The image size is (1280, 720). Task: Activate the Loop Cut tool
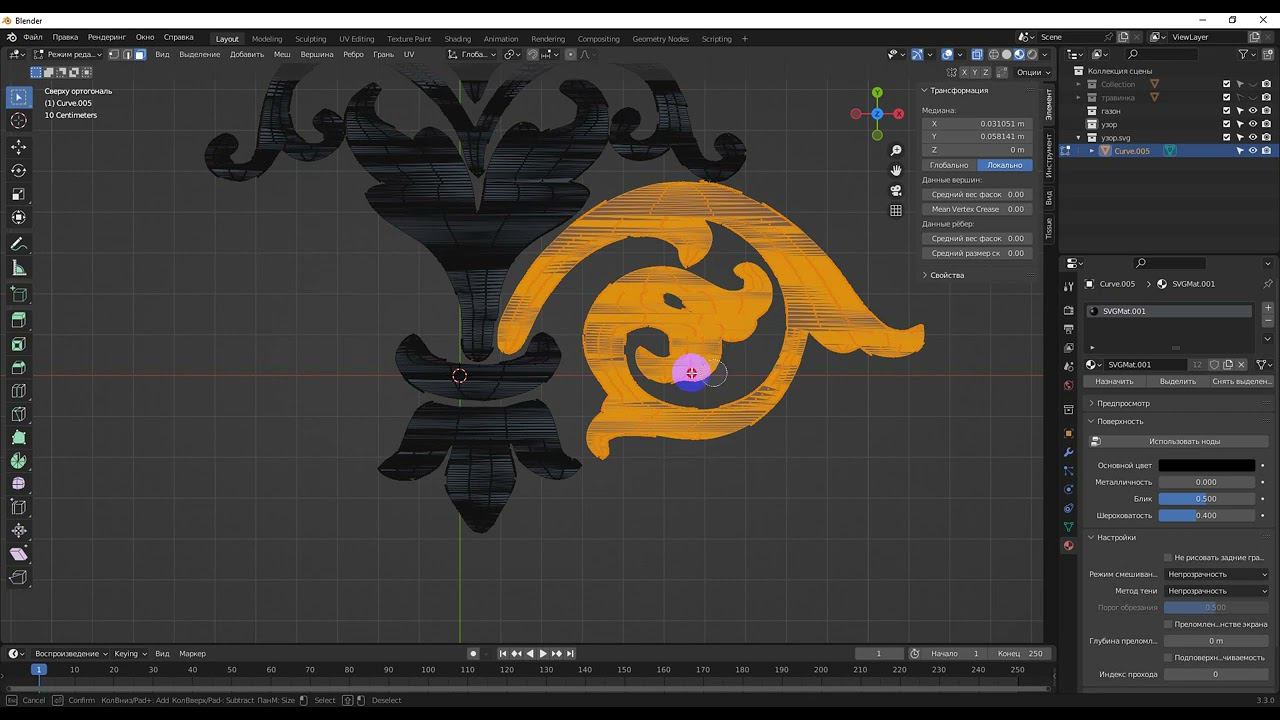pyautogui.click(x=18, y=391)
